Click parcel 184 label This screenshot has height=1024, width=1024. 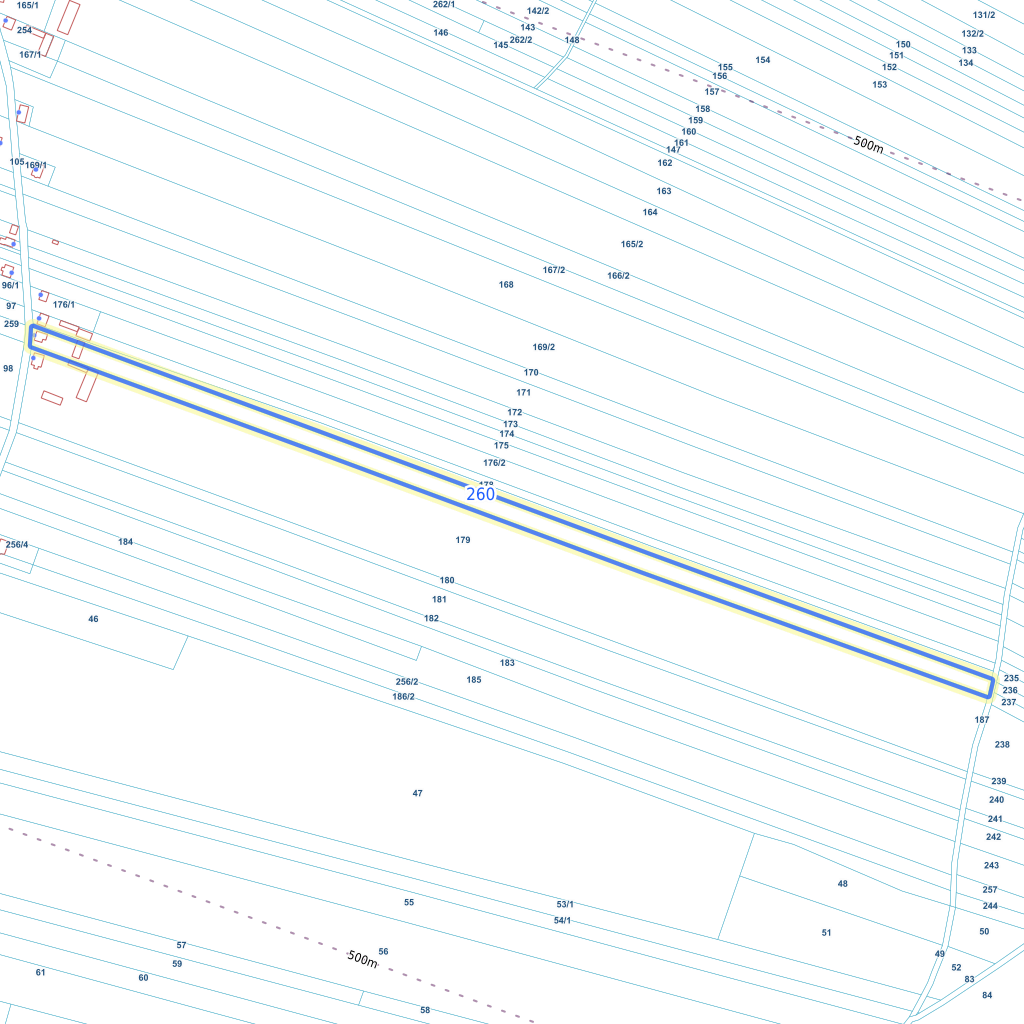(x=125, y=542)
